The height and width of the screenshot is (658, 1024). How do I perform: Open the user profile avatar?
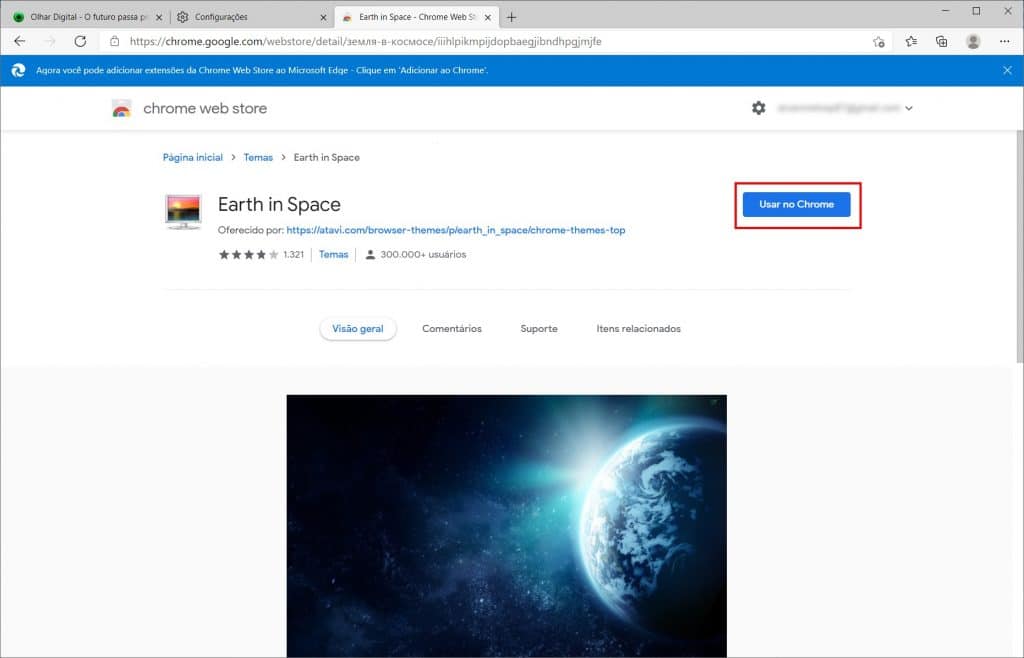(x=972, y=41)
